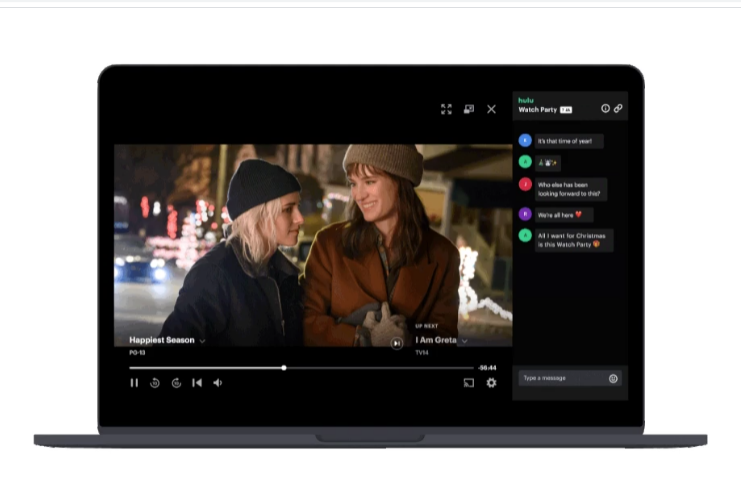Click the TV14 rating label
The width and height of the screenshot is (741, 486).
[x=422, y=353]
